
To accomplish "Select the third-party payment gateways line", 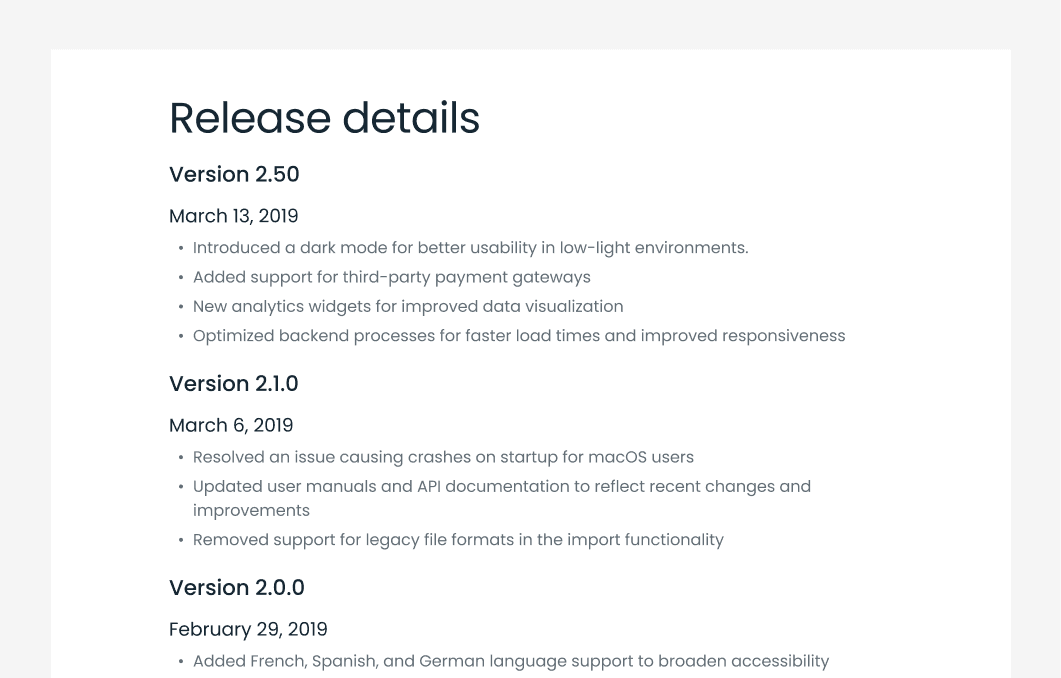I will point(392,277).
